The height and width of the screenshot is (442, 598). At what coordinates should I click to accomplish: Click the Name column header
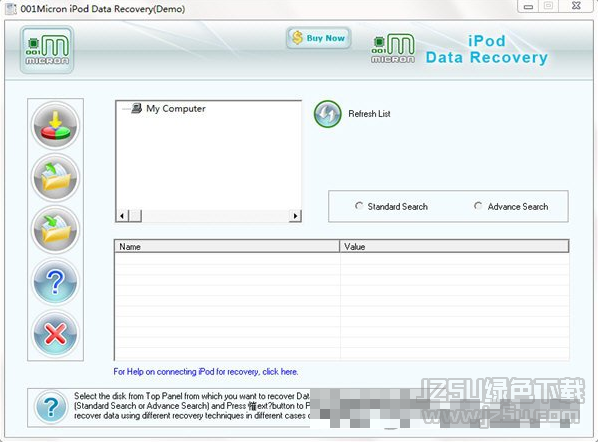227,246
